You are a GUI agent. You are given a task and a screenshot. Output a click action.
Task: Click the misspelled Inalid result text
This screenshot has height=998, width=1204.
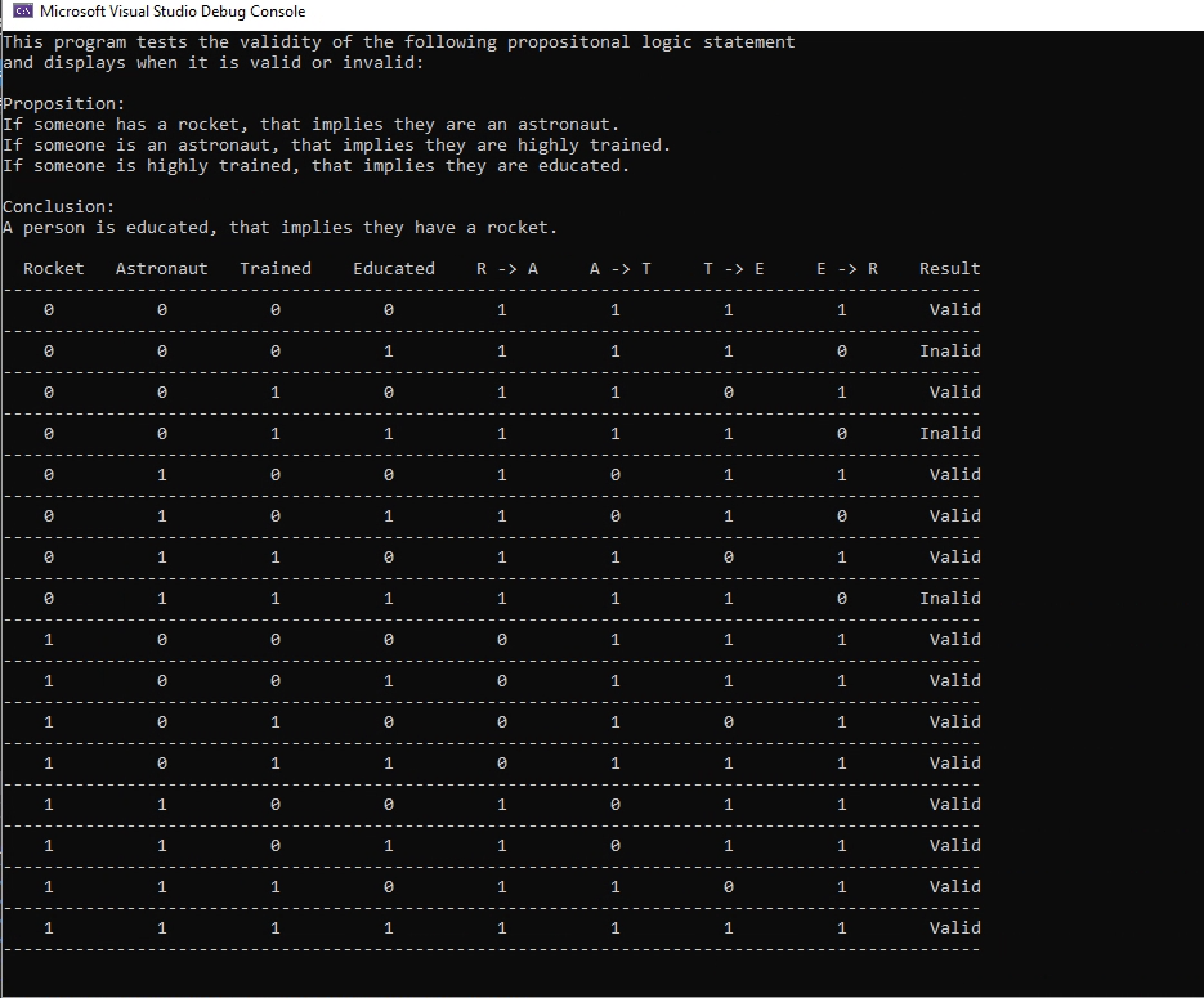pos(950,351)
